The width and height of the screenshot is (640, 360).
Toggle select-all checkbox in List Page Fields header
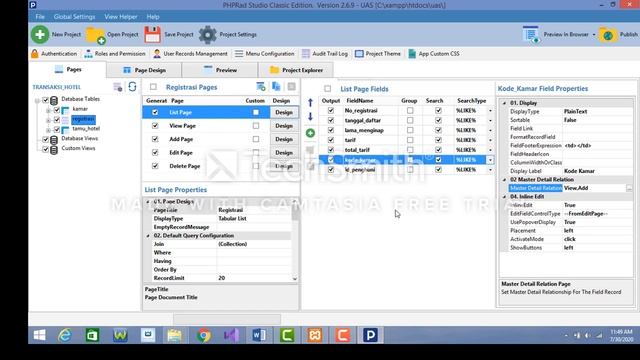pos(327,89)
